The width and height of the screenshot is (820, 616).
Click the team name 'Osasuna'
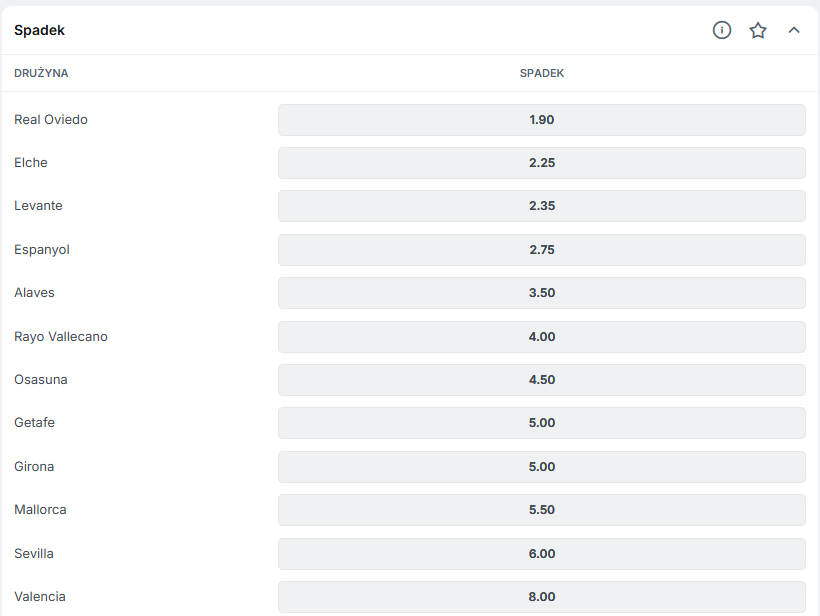tap(41, 380)
